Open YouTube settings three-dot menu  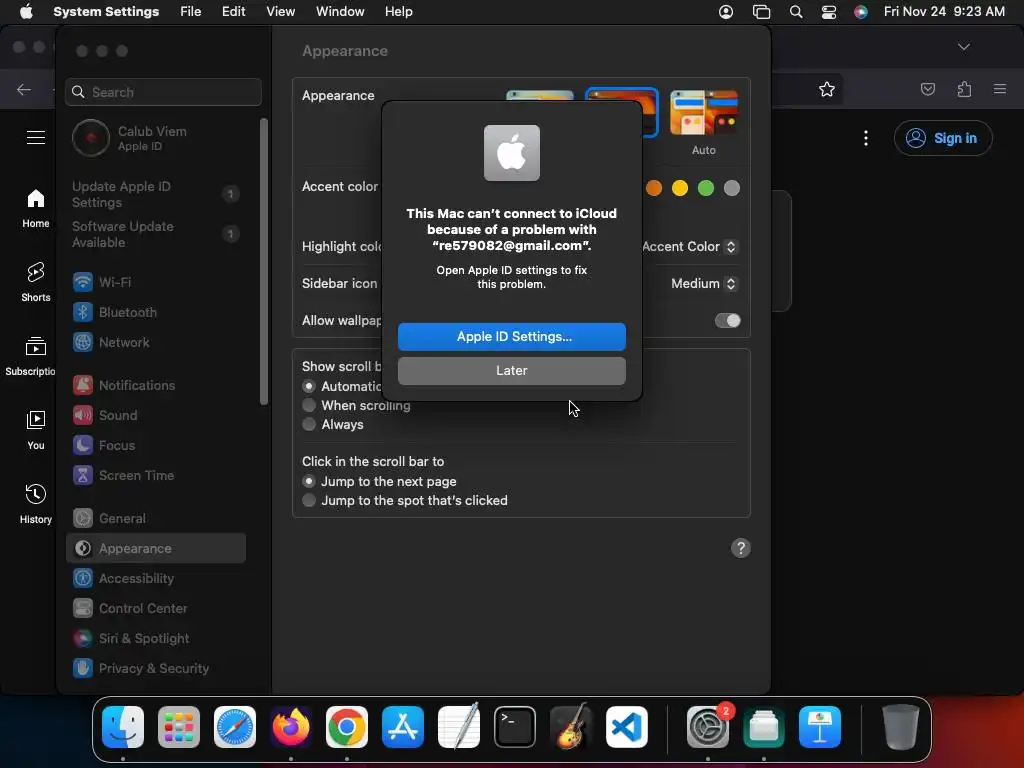pos(866,138)
